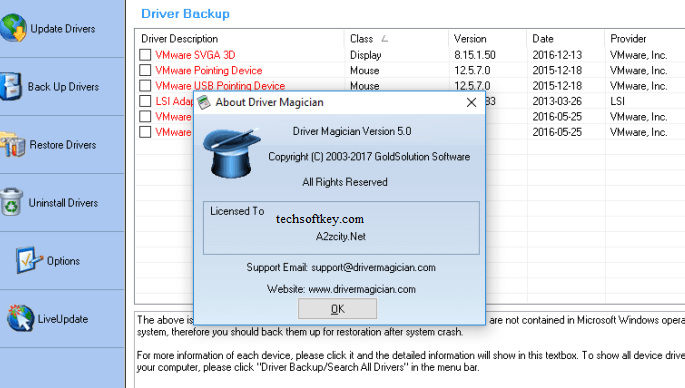Click the Uninstall Drivers label
Image resolution: width=685 pixels, height=388 pixels.
tap(63, 203)
